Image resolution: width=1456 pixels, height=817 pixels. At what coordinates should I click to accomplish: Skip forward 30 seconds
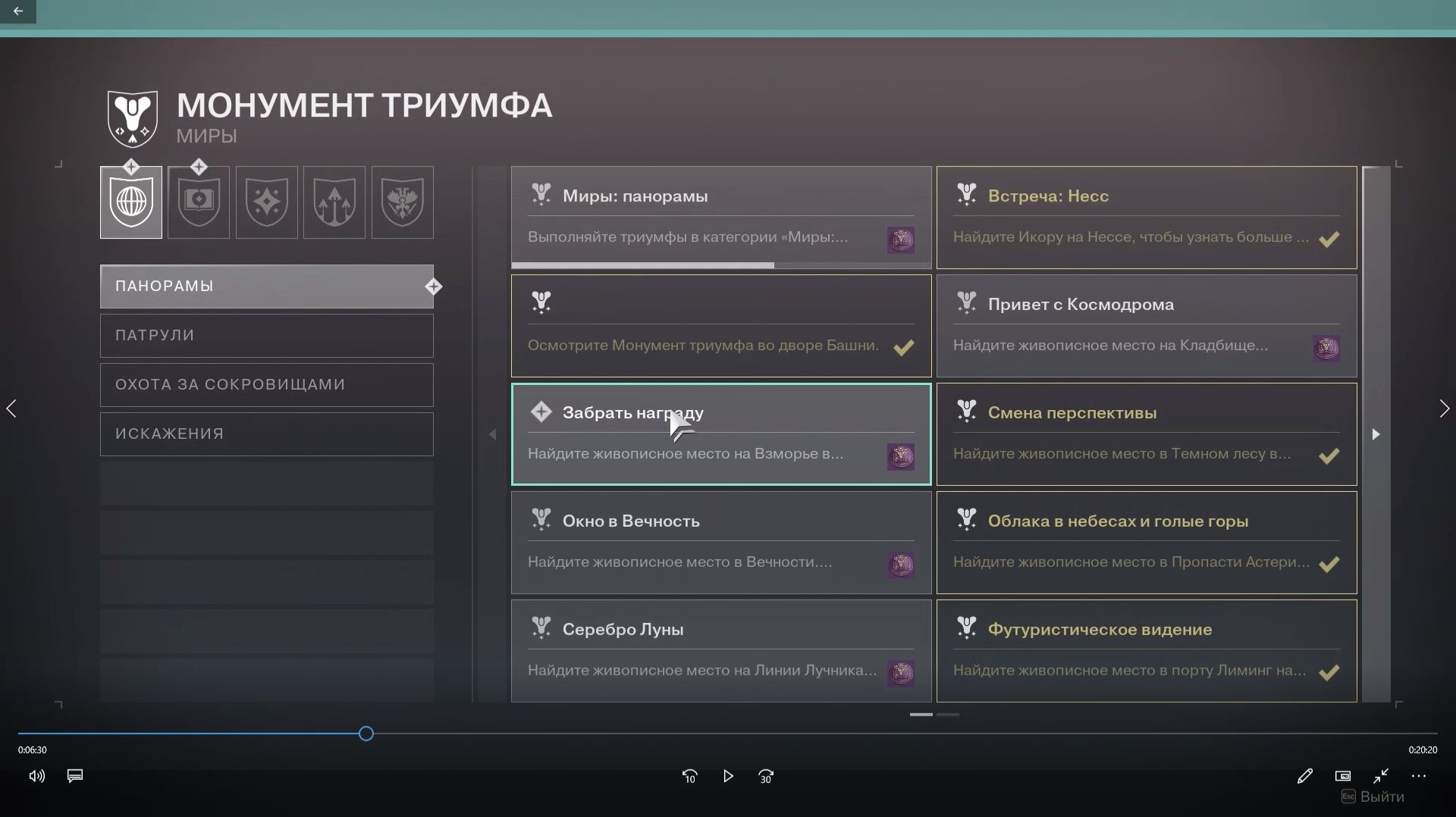pos(766,776)
